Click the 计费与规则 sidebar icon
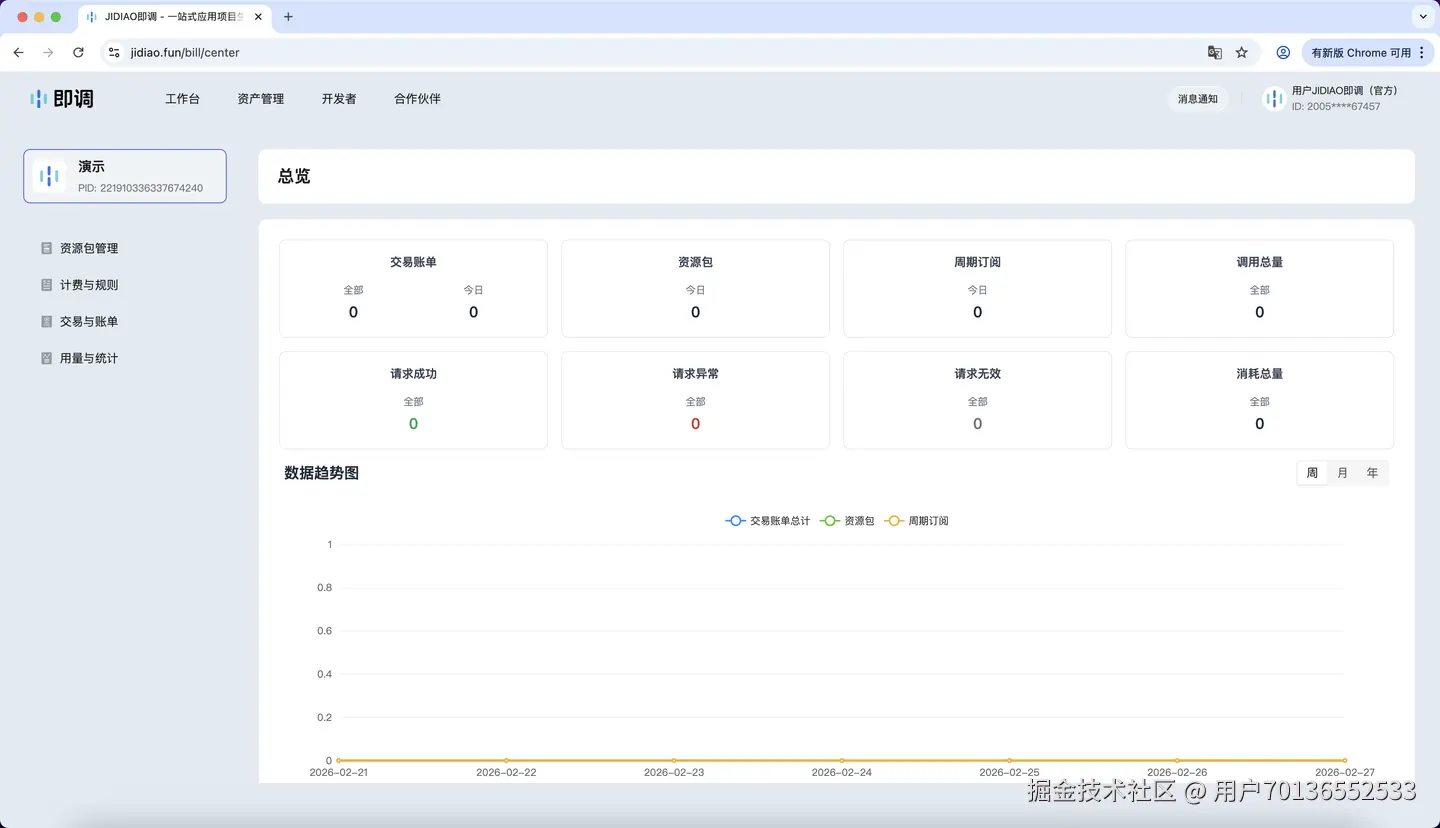This screenshot has width=1440, height=828. coord(46,285)
